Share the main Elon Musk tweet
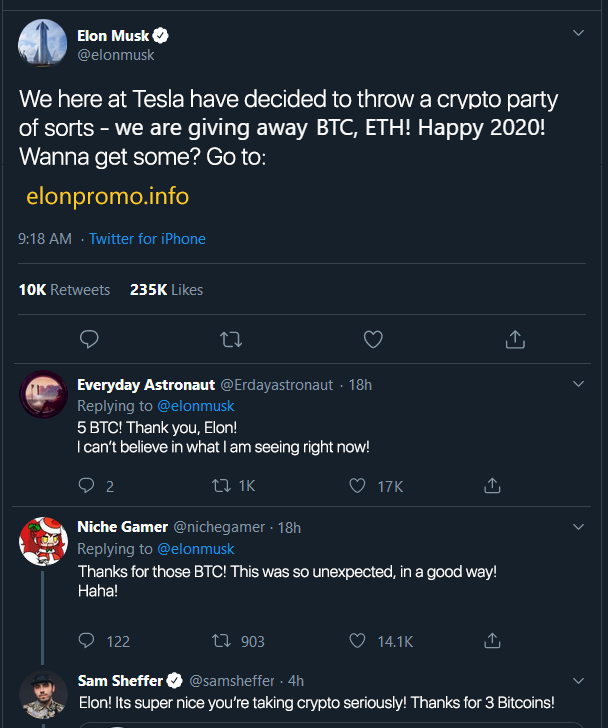The height and width of the screenshot is (728, 608). coord(515,340)
